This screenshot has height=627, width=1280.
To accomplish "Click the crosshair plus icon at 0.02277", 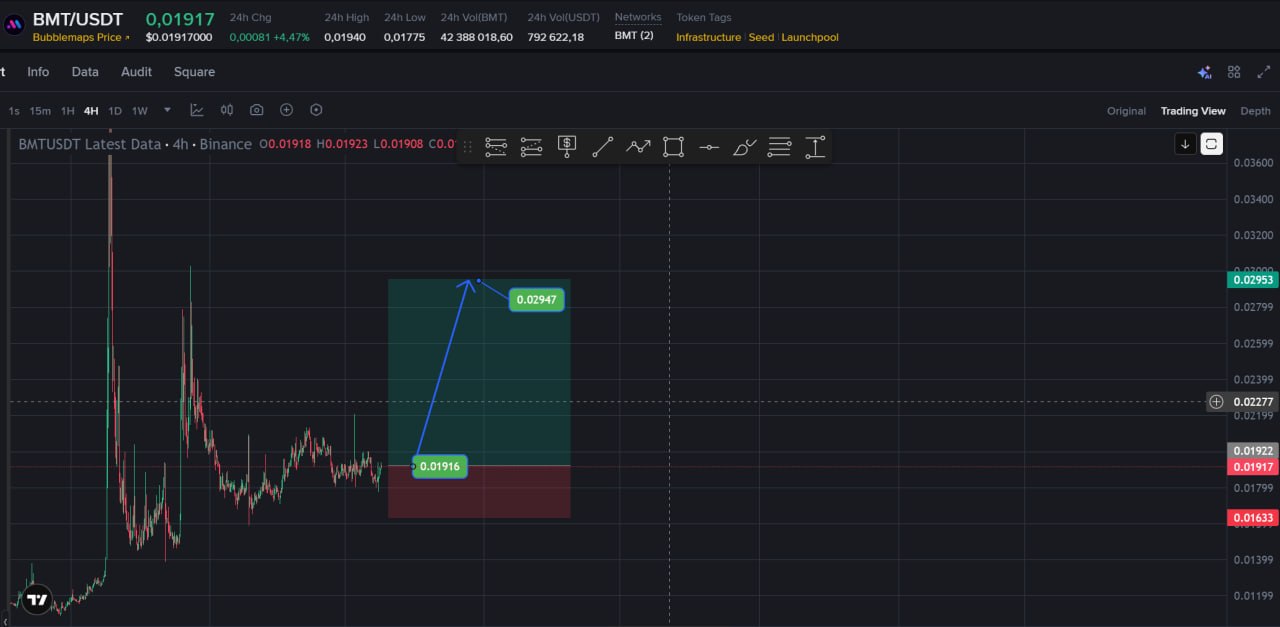I will coord(1216,402).
